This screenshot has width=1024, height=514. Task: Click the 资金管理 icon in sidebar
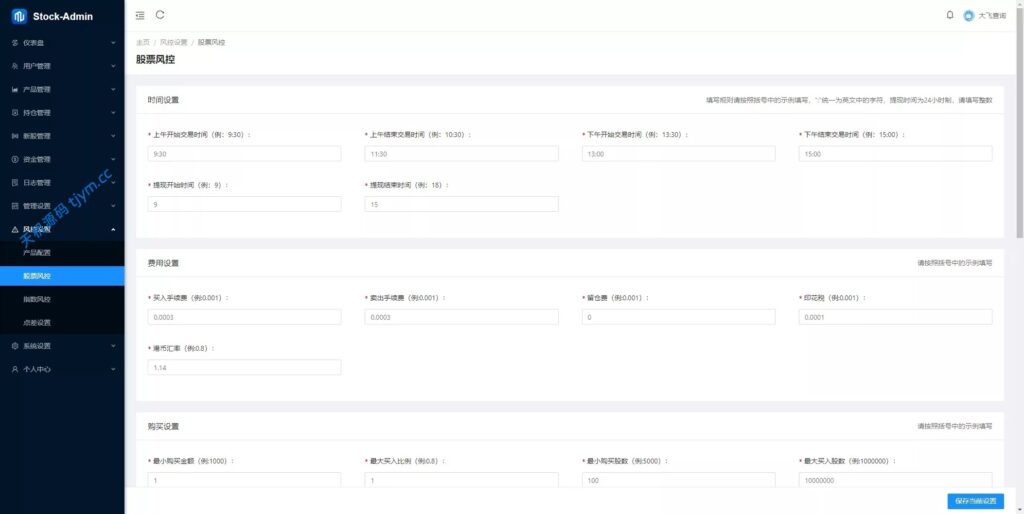[15, 159]
